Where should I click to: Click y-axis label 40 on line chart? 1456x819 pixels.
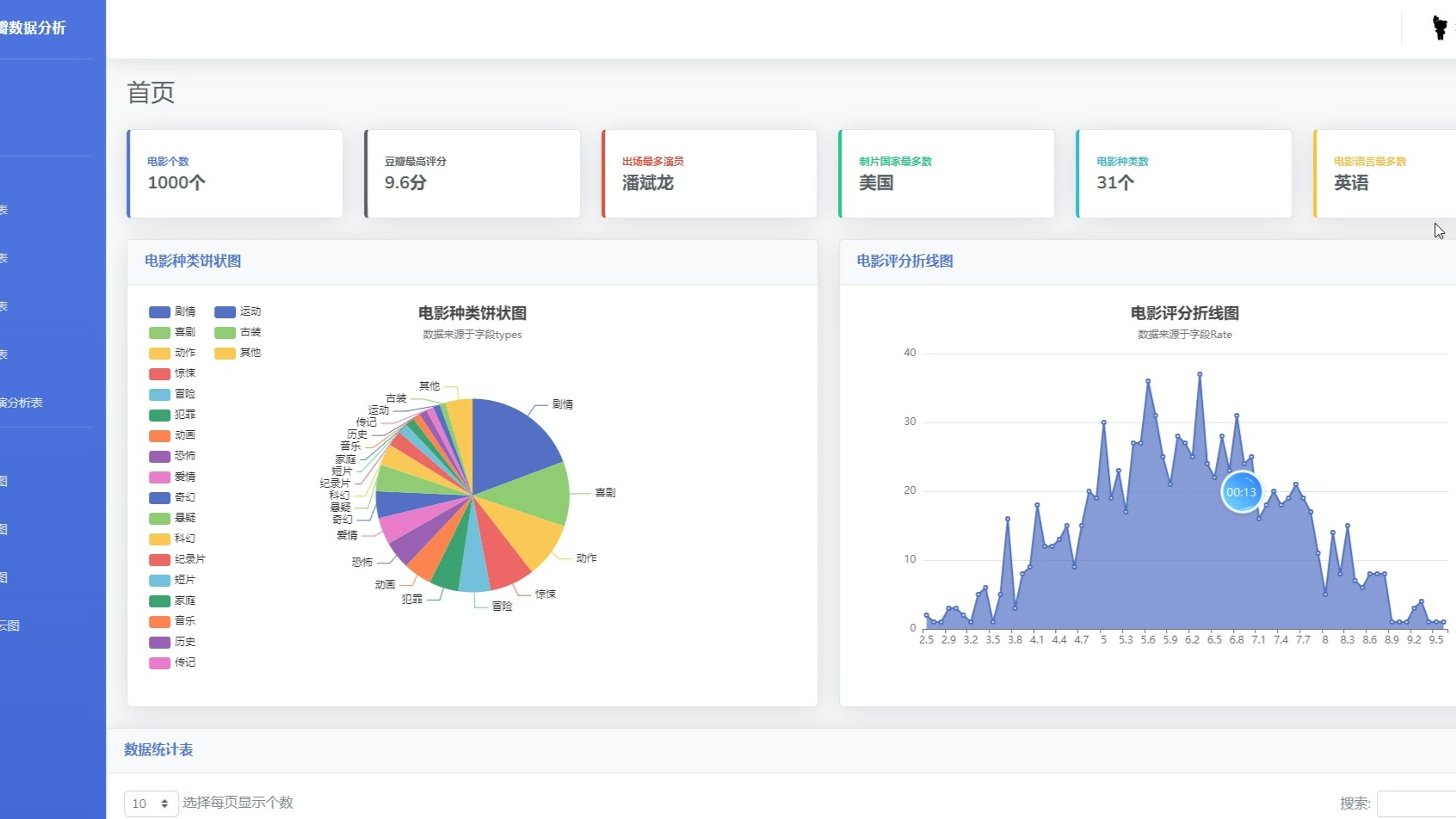[910, 353]
